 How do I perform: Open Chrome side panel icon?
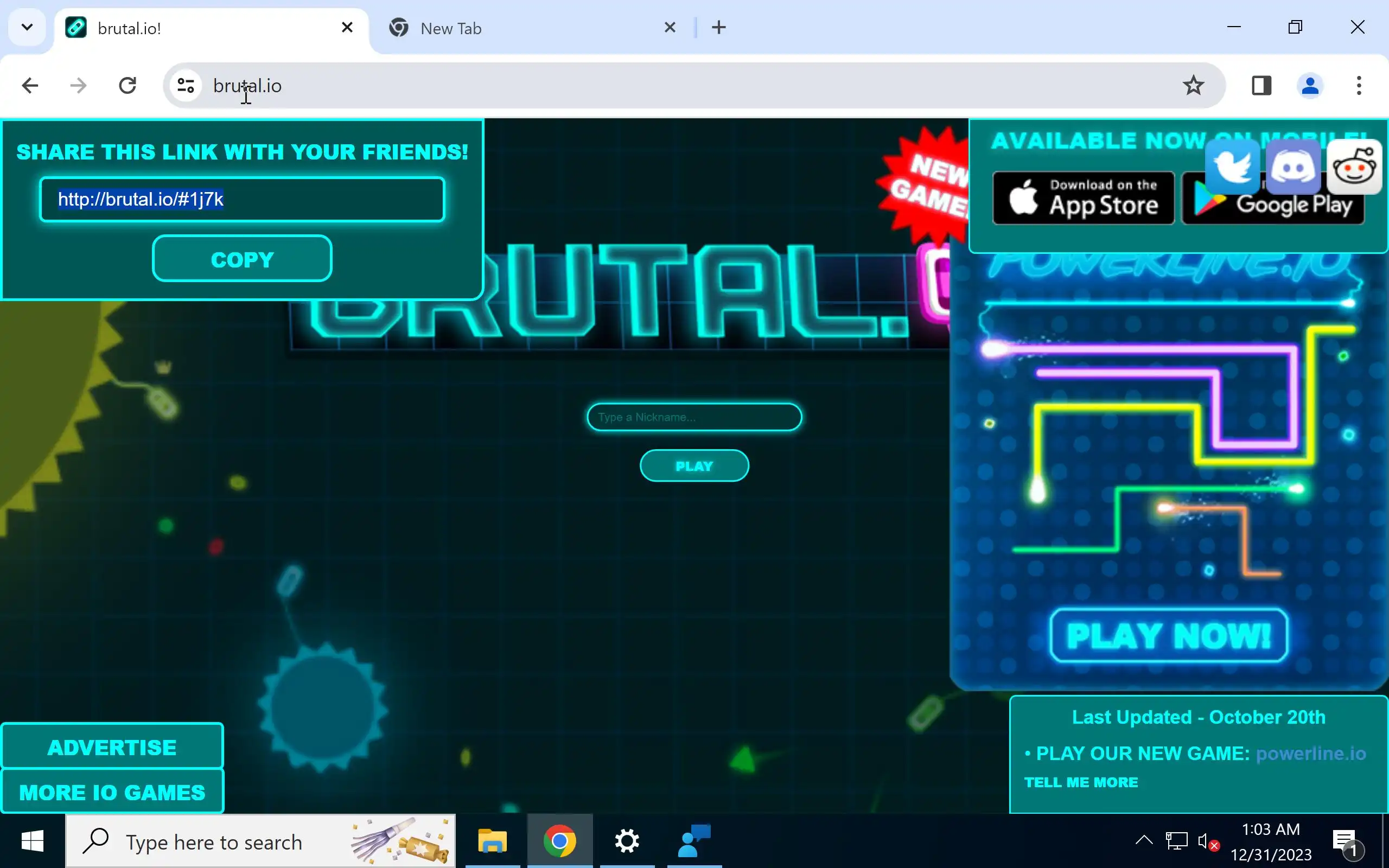point(1261,86)
